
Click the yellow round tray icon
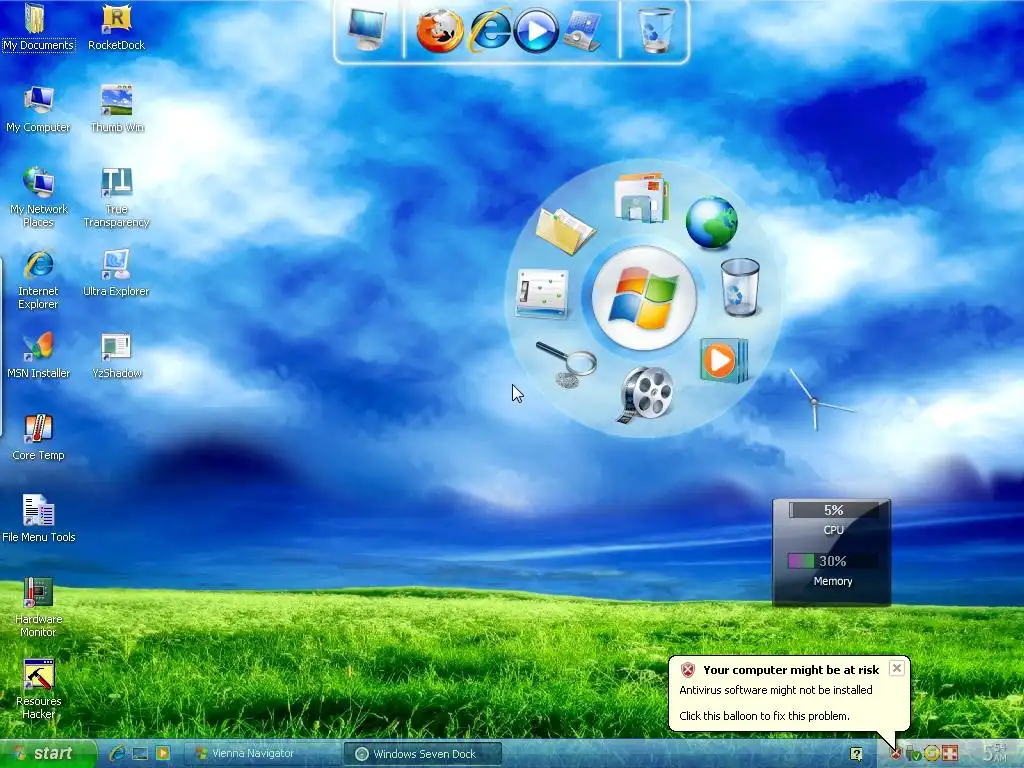click(x=931, y=754)
